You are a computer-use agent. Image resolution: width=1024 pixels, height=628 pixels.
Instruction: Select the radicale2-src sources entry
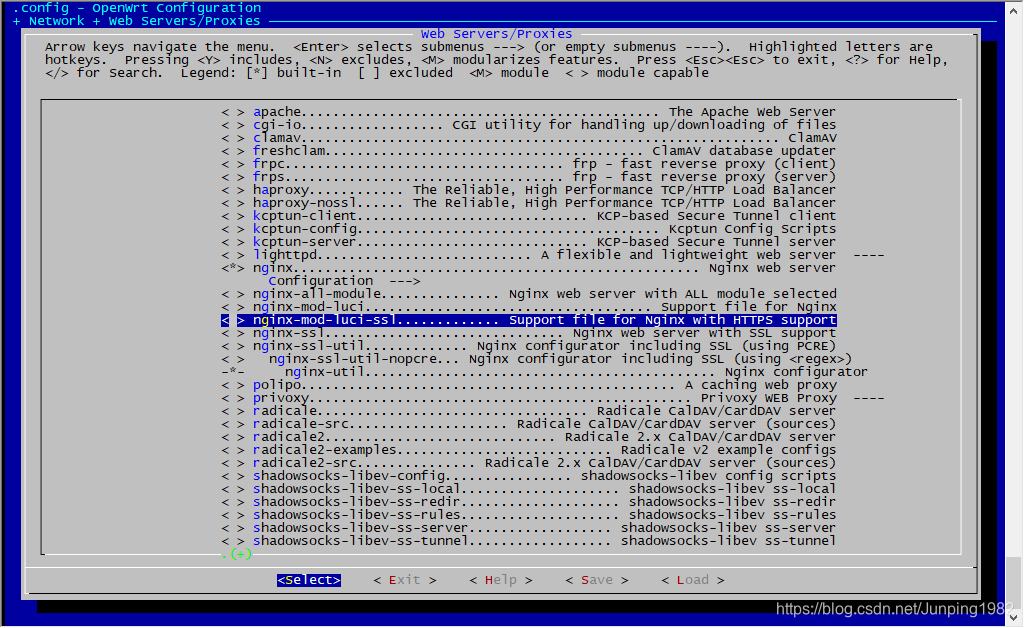528,463
